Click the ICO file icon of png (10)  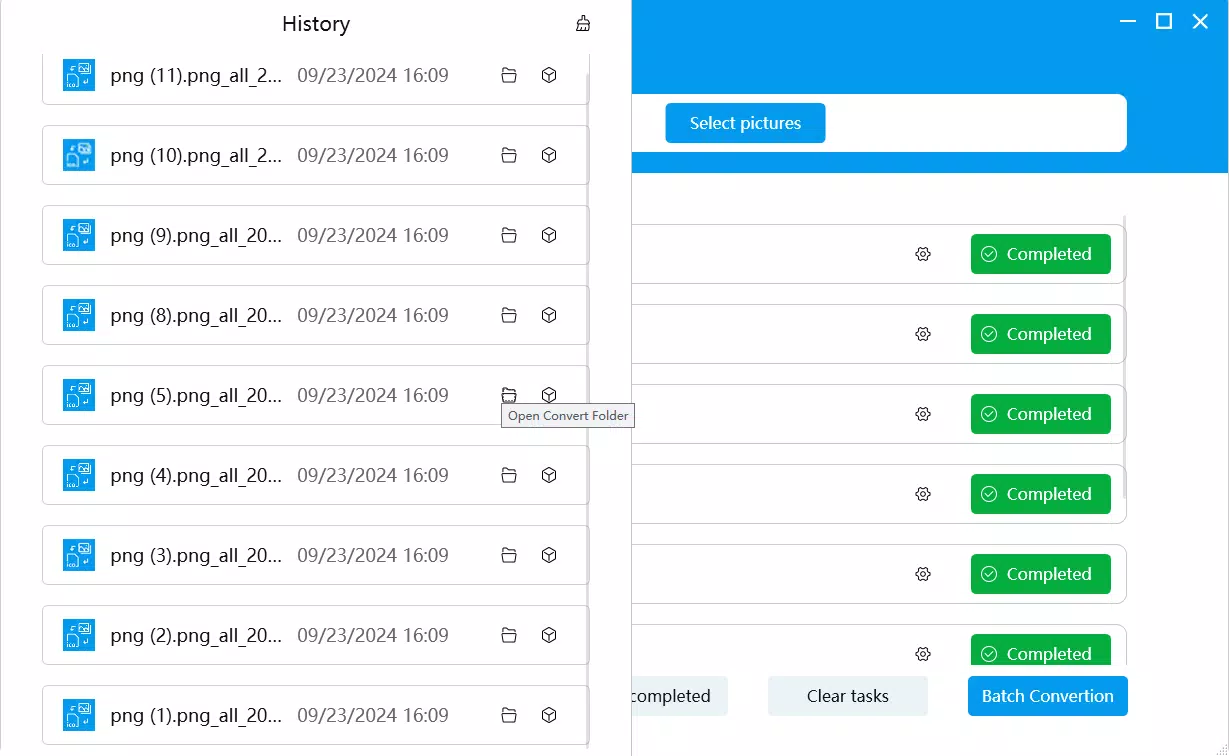pyautogui.click(x=79, y=155)
